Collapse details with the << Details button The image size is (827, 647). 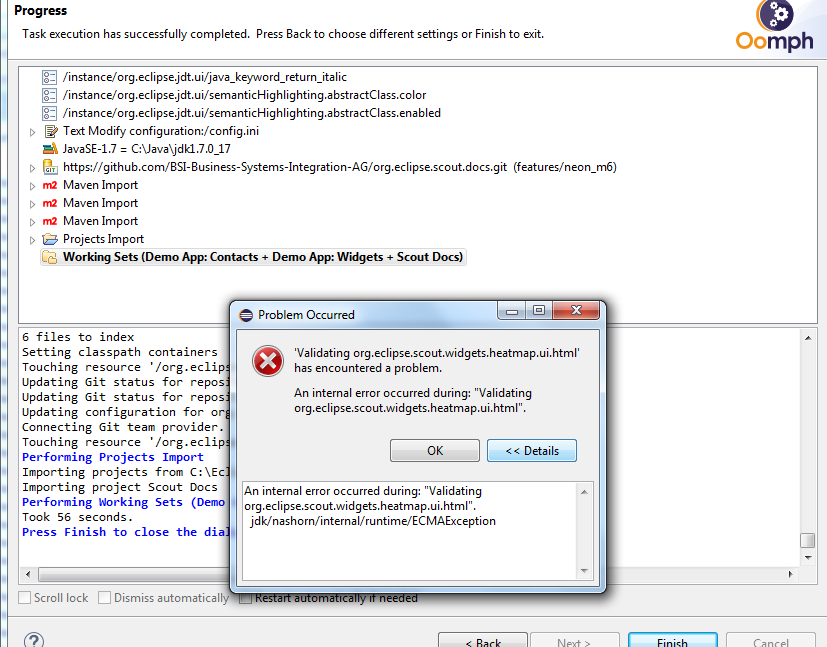(x=532, y=451)
